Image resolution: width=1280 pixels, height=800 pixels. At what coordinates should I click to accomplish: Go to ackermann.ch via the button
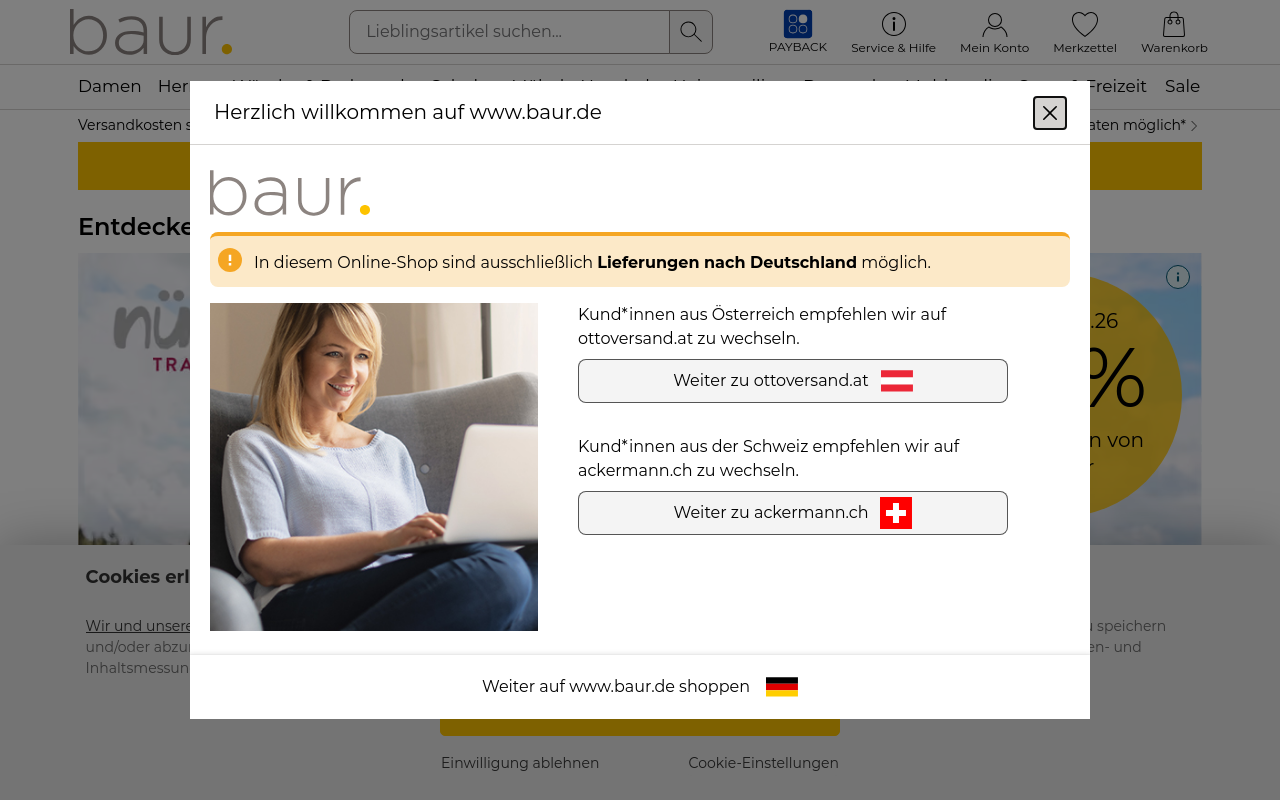(793, 513)
